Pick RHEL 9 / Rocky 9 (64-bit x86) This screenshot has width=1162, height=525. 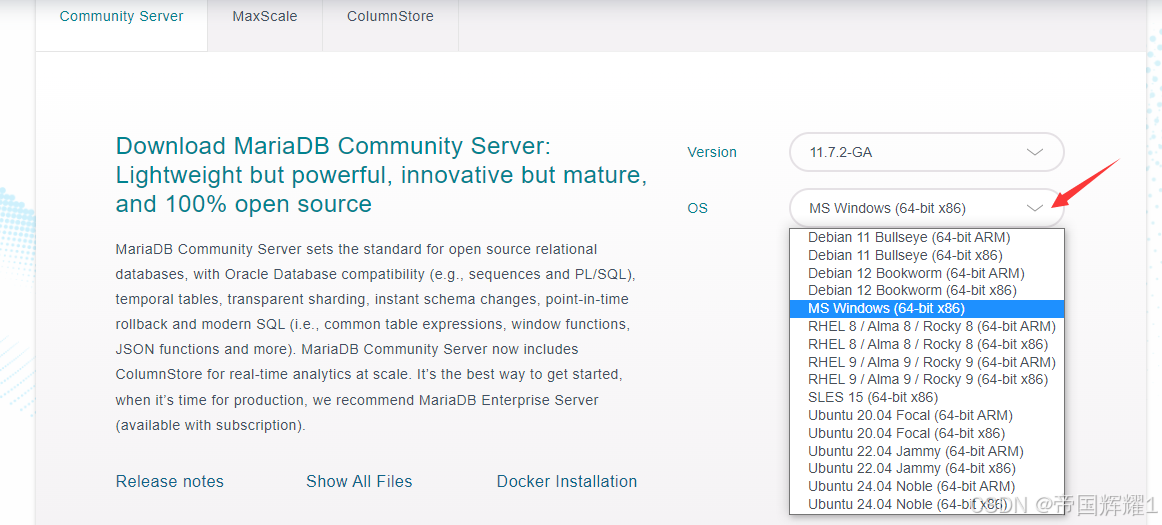(x=927, y=380)
